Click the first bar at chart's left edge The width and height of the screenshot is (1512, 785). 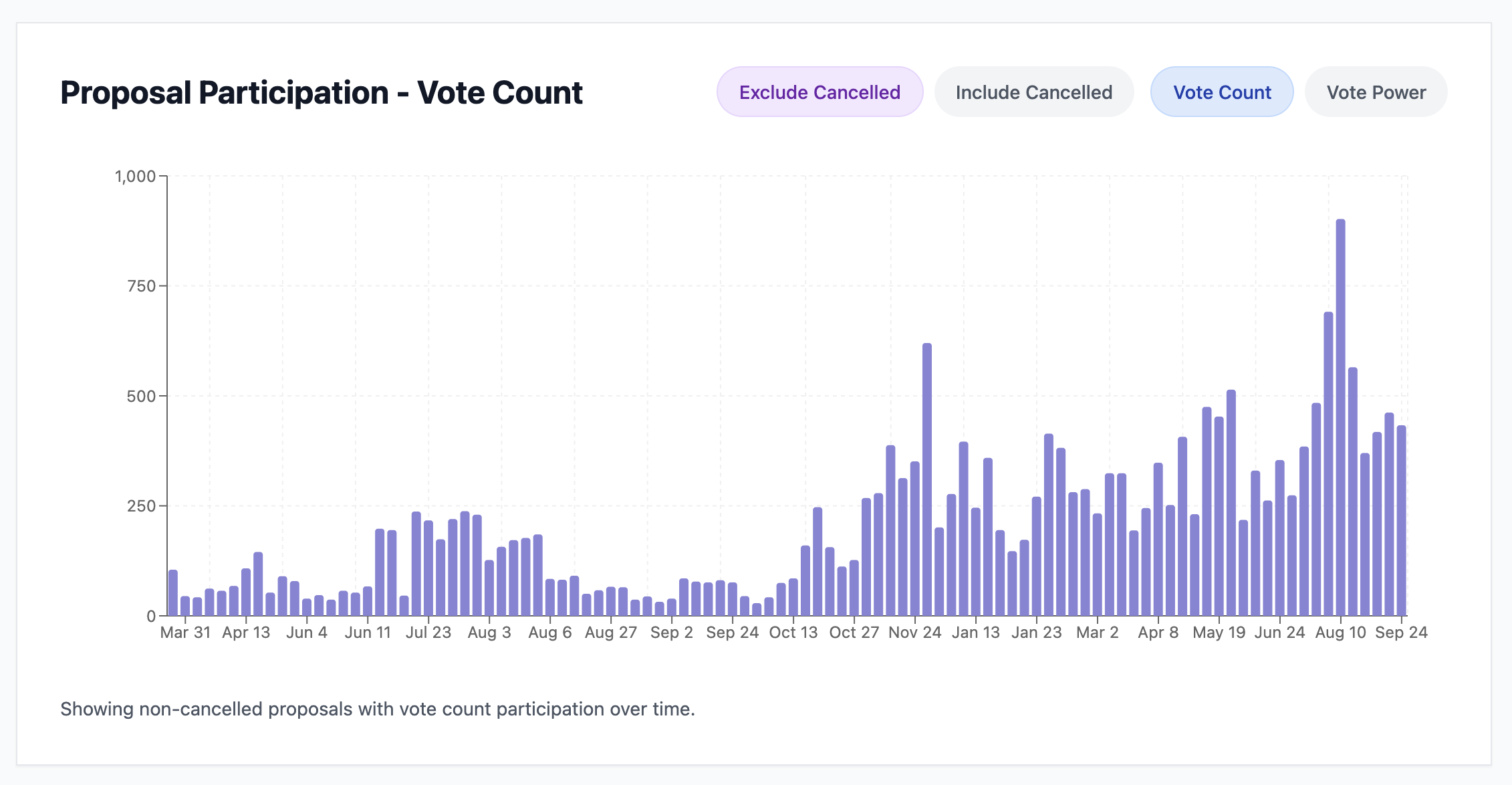173,593
